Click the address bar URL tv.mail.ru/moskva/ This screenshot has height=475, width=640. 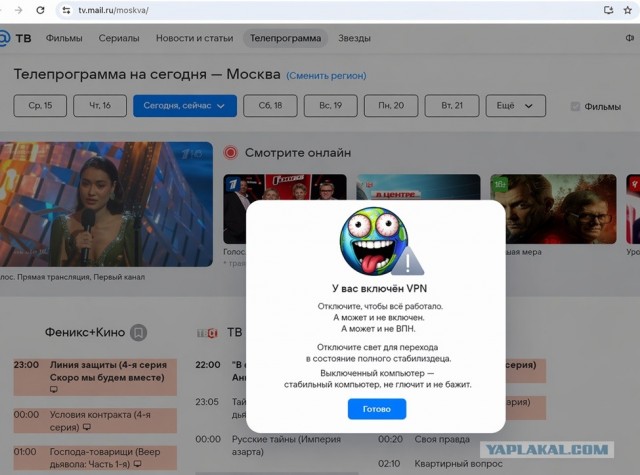click(x=113, y=10)
